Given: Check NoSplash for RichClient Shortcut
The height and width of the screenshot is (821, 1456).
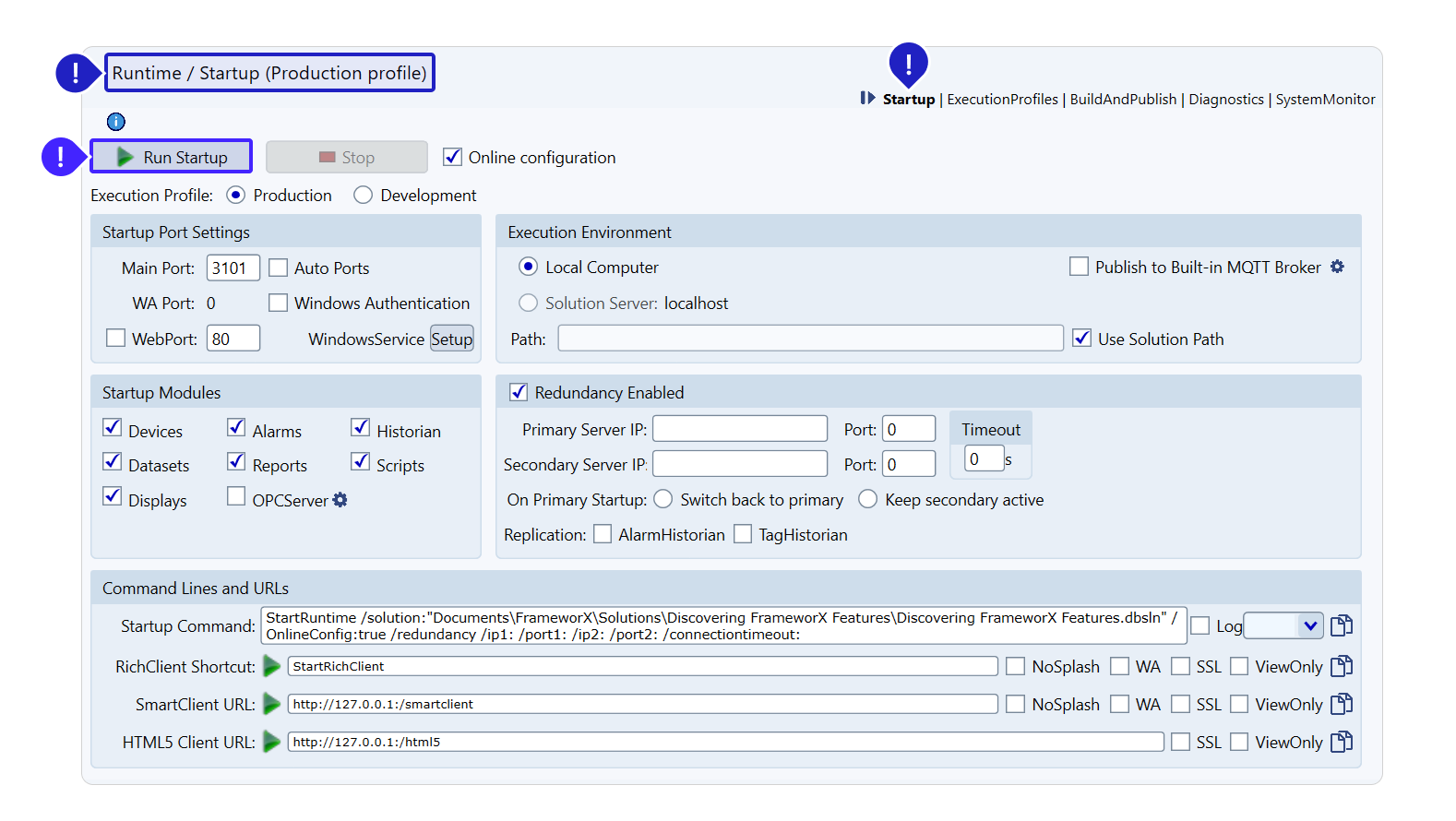Looking at the screenshot, I should pos(1015,666).
